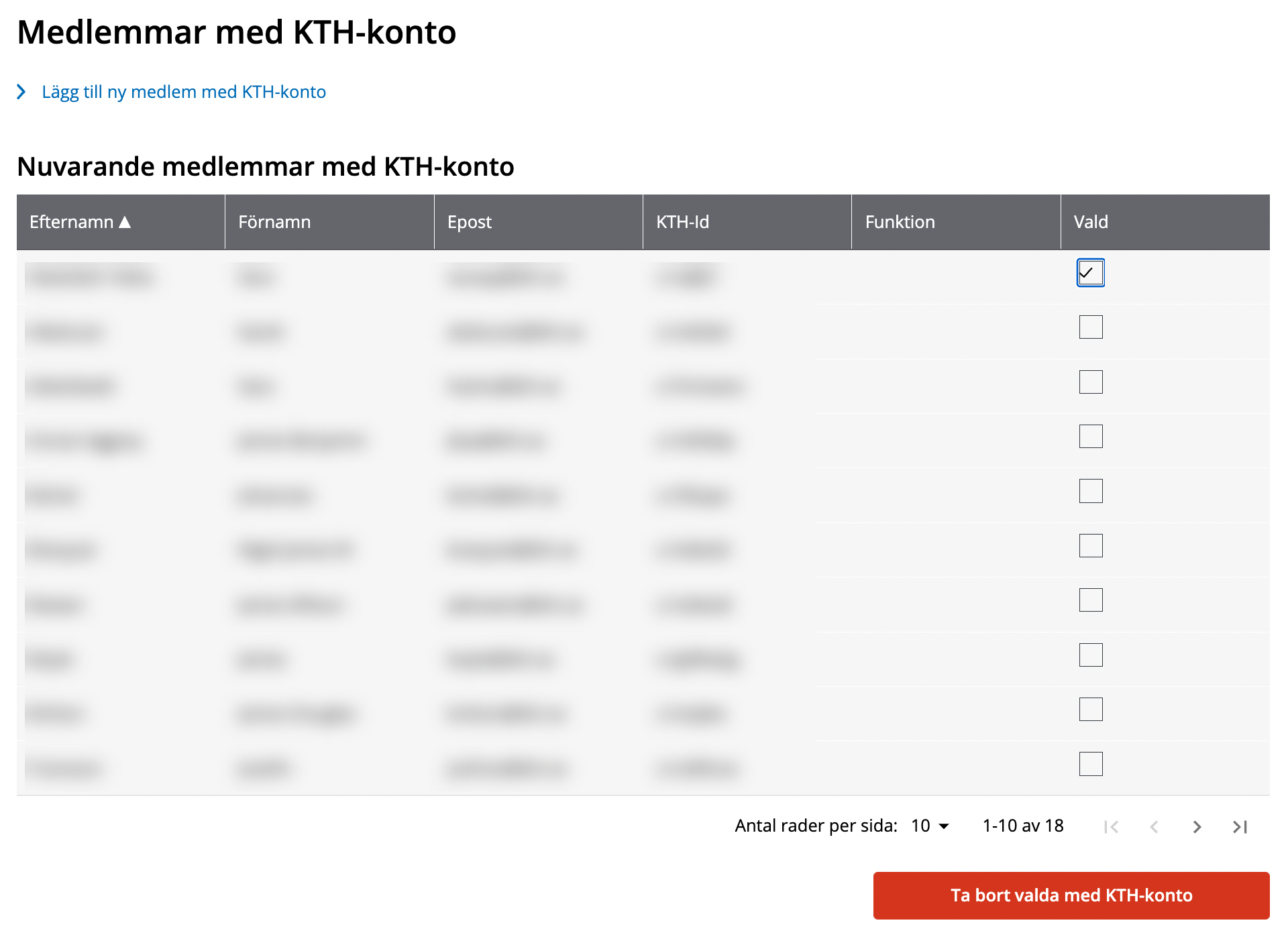Expand Lägg till ny medlem med KTH-konto
This screenshot has height=943, width=1288.
pos(183,92)
